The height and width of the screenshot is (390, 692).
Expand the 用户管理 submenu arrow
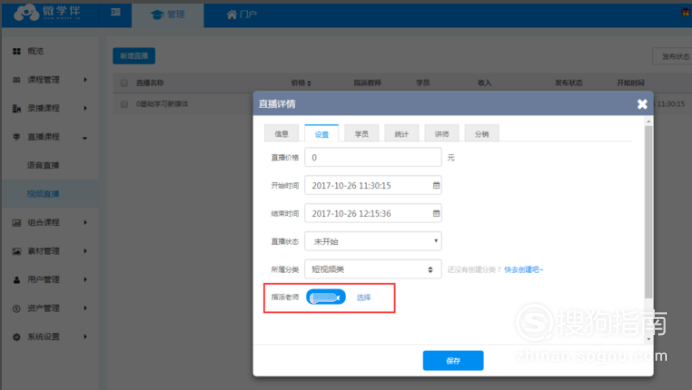85,280
